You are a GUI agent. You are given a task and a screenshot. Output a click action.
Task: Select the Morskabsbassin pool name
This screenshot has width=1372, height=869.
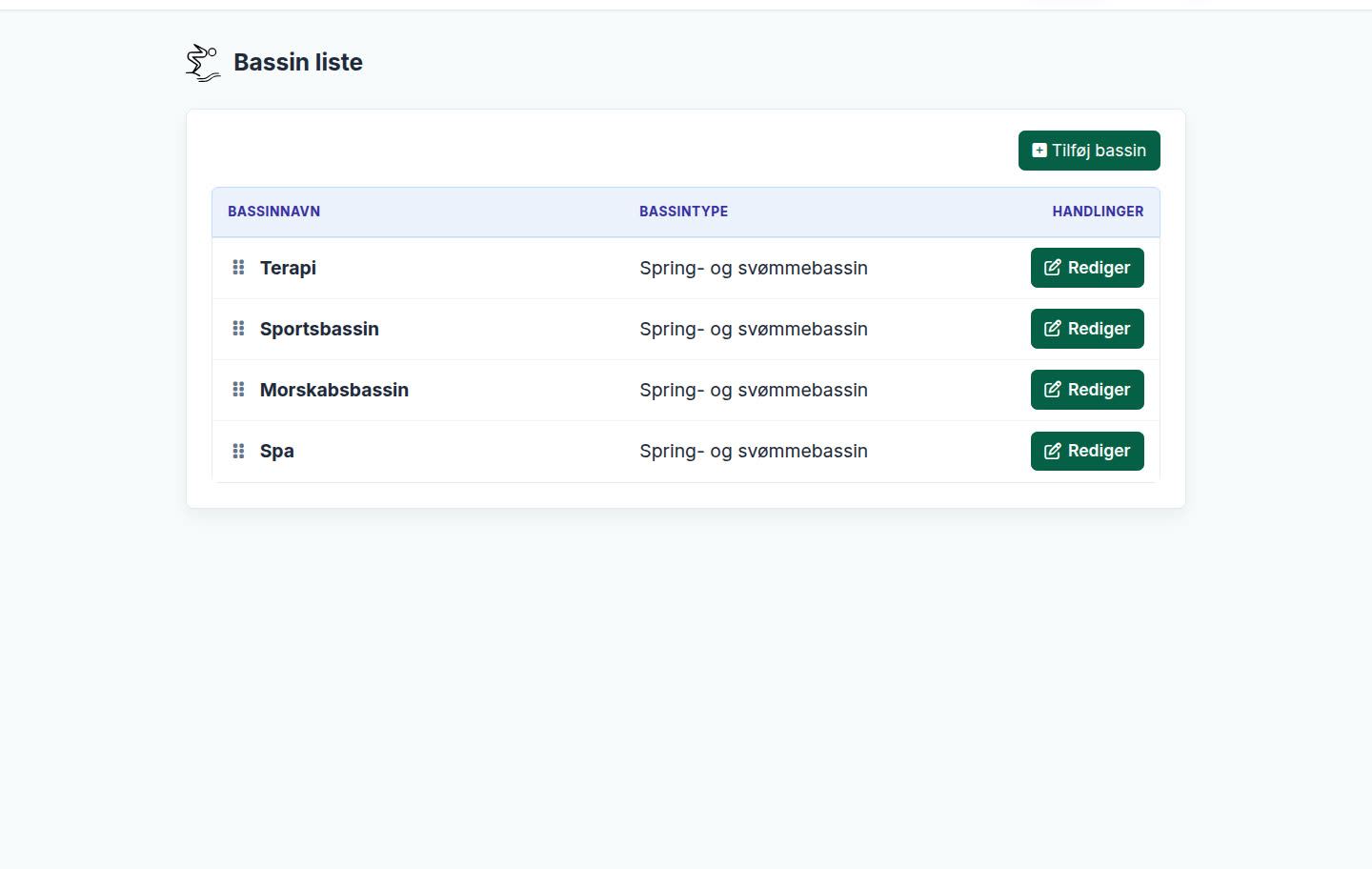[x=334, y=390]
